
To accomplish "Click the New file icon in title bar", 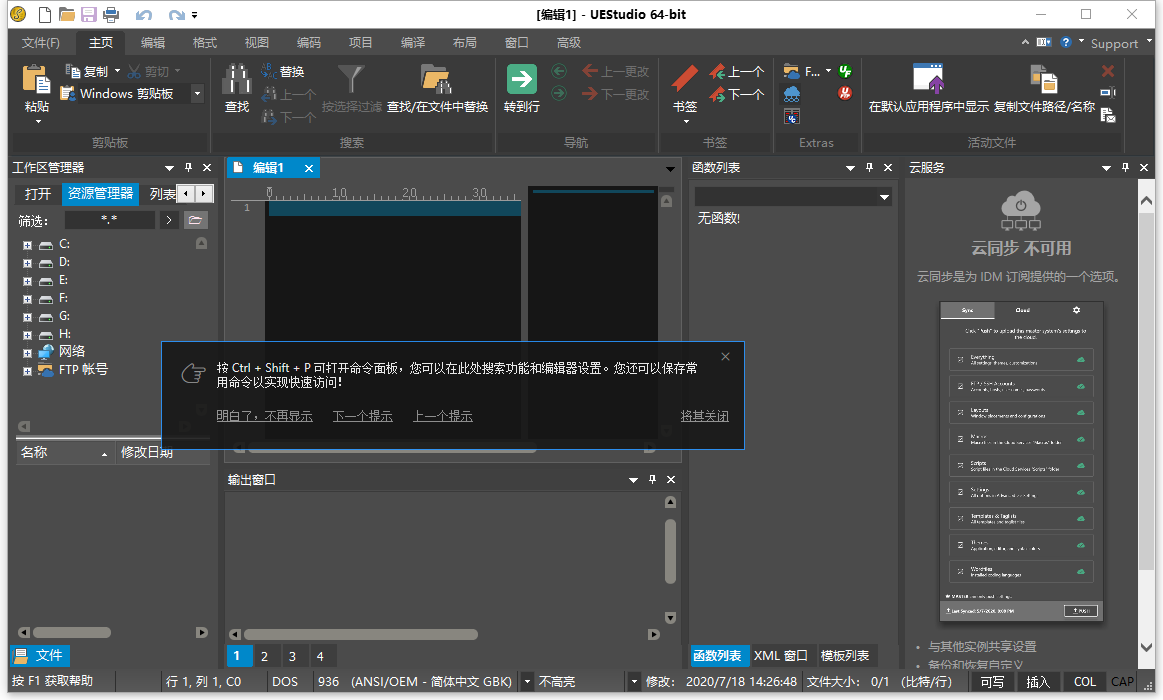I will click(x=45, y=14).
